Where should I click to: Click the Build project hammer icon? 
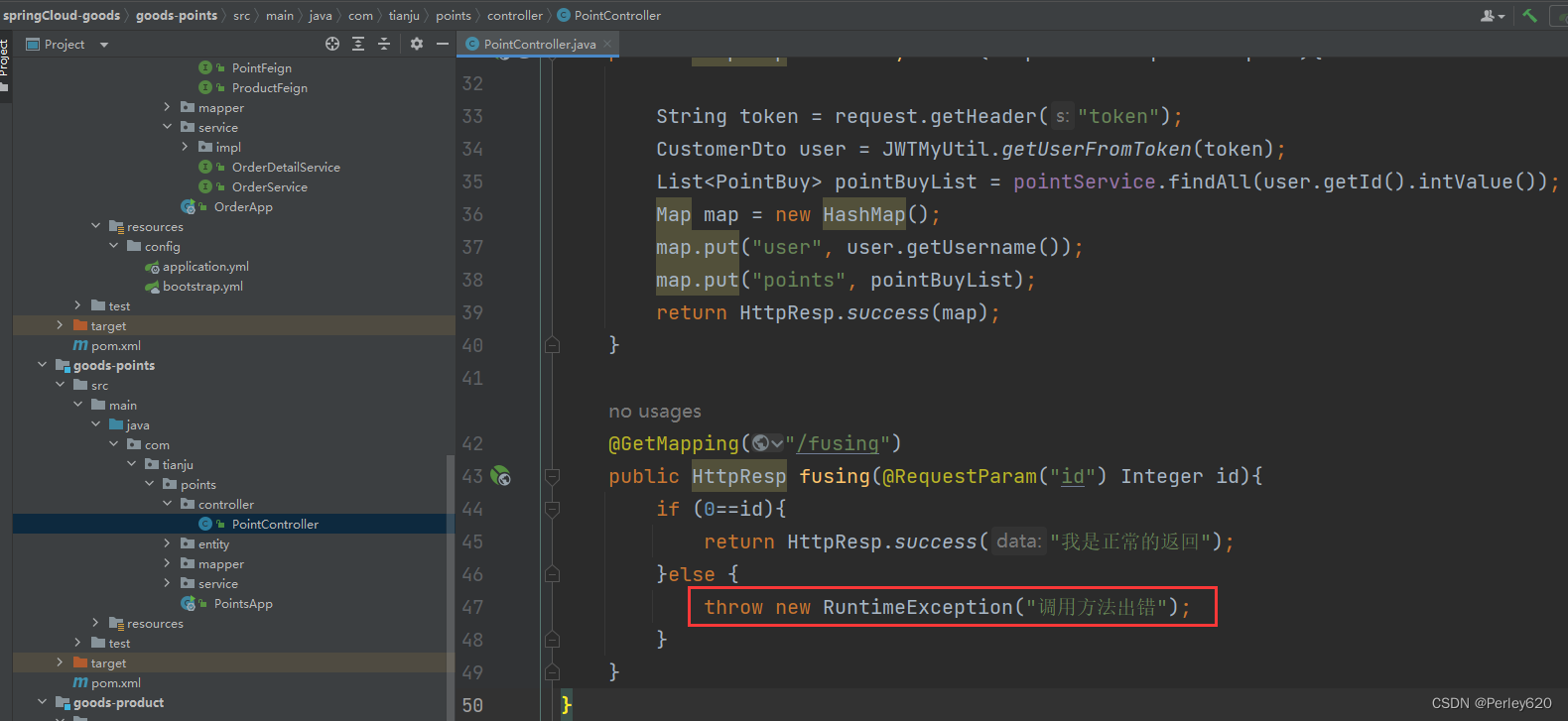pyautogui.click(x=1529, y=15)
